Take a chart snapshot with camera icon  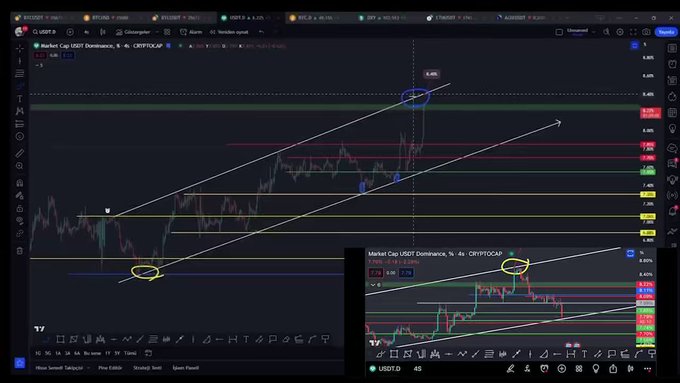[646, 32]
